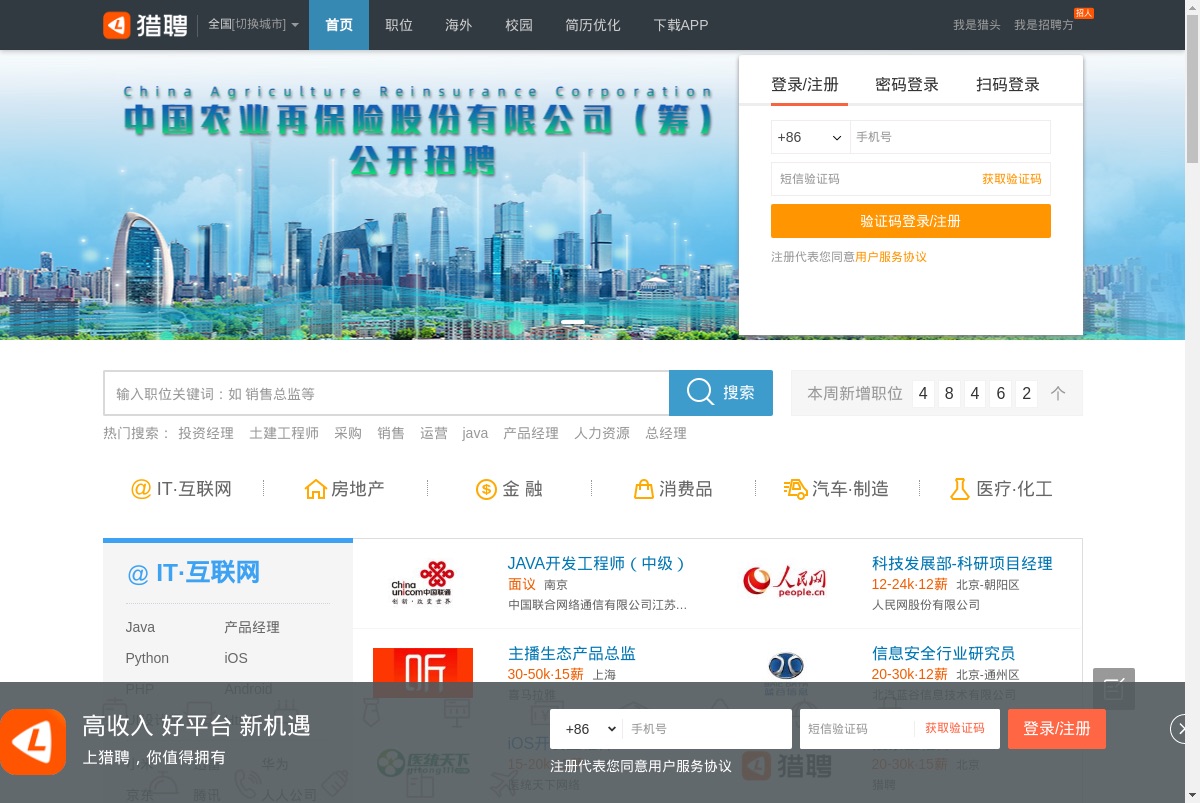The width and height of the screenshot is (1200, 803).
Task: Click 获取验证码 in the bottom bar
Action: [955, 729]
